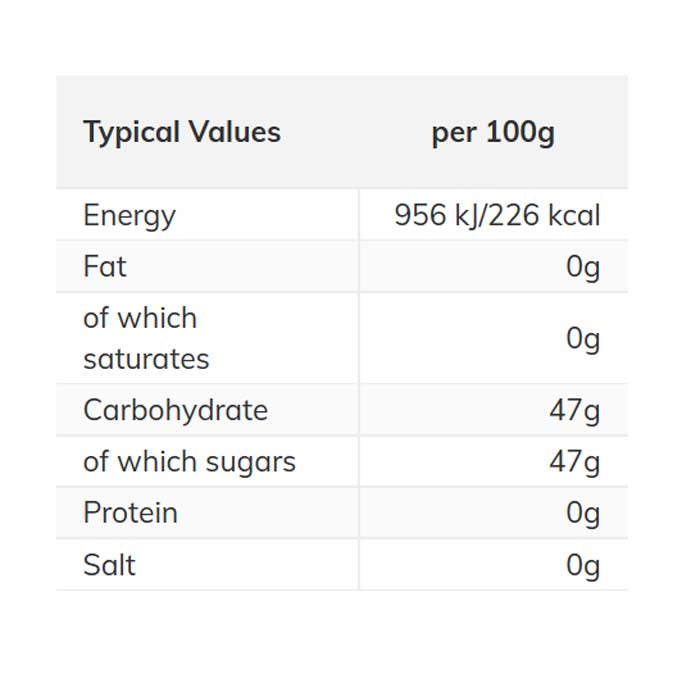Select the Fat row label
Image resolution: width=700 pixels, height=700 pixels.
105,267
